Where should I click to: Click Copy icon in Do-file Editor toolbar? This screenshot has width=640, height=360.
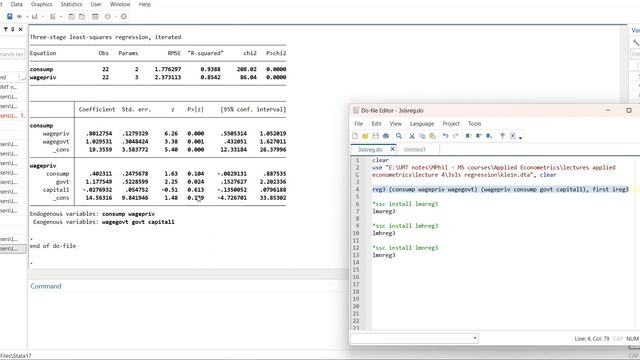[x=422, y=136]
